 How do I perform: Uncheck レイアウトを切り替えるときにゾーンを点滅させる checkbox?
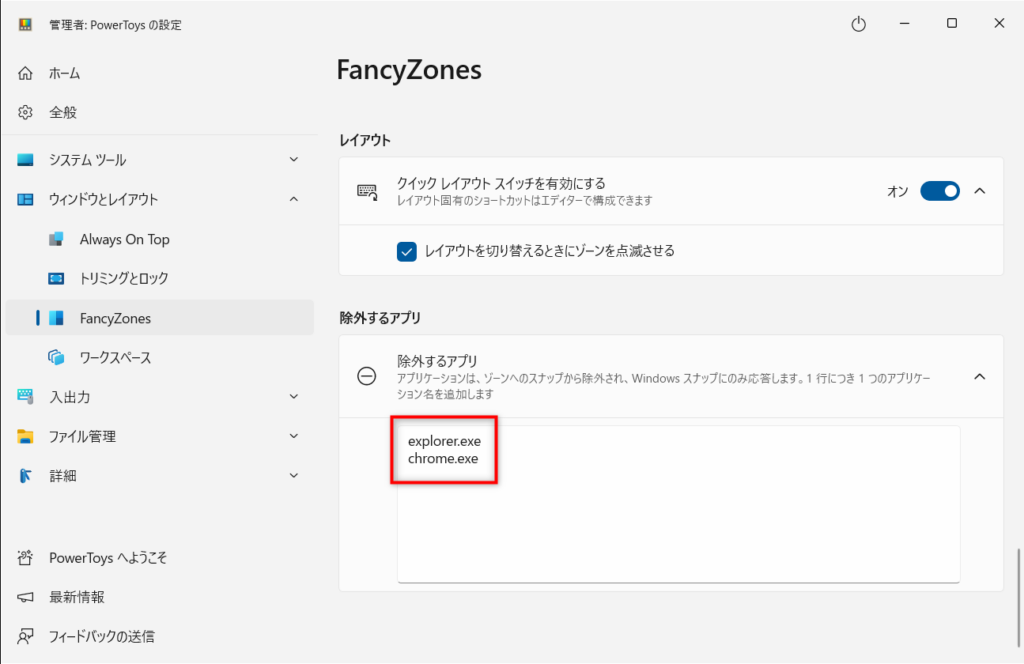(407, 251)
